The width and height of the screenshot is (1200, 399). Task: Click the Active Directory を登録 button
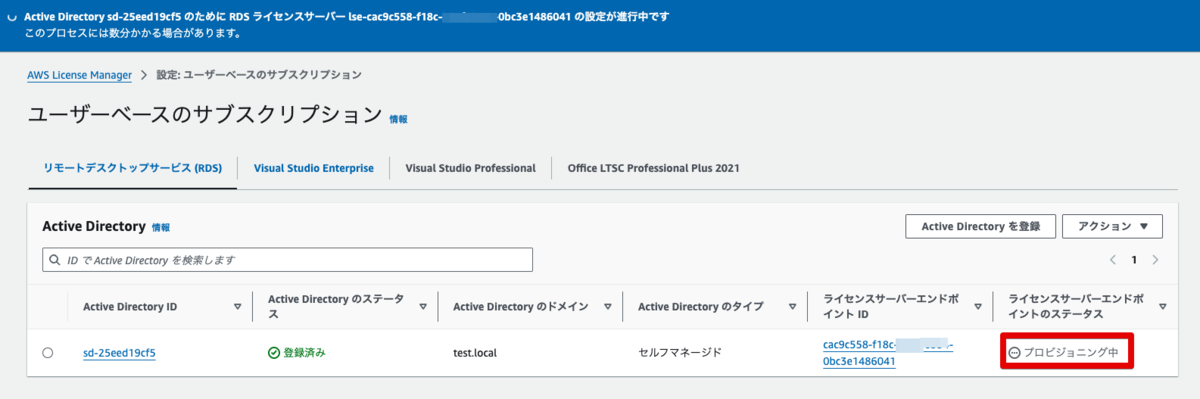point(980,226)
